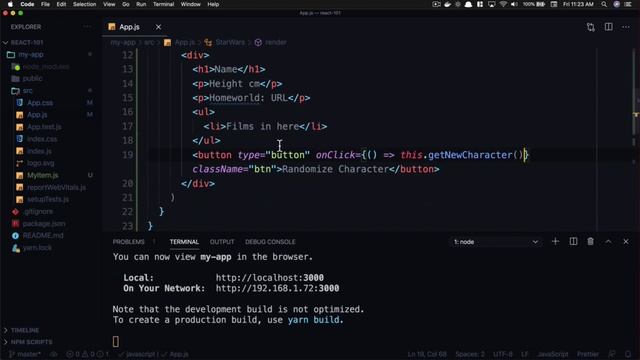Kill the active terminal
The height and width of the screenshot is (360, 640).
591,242
